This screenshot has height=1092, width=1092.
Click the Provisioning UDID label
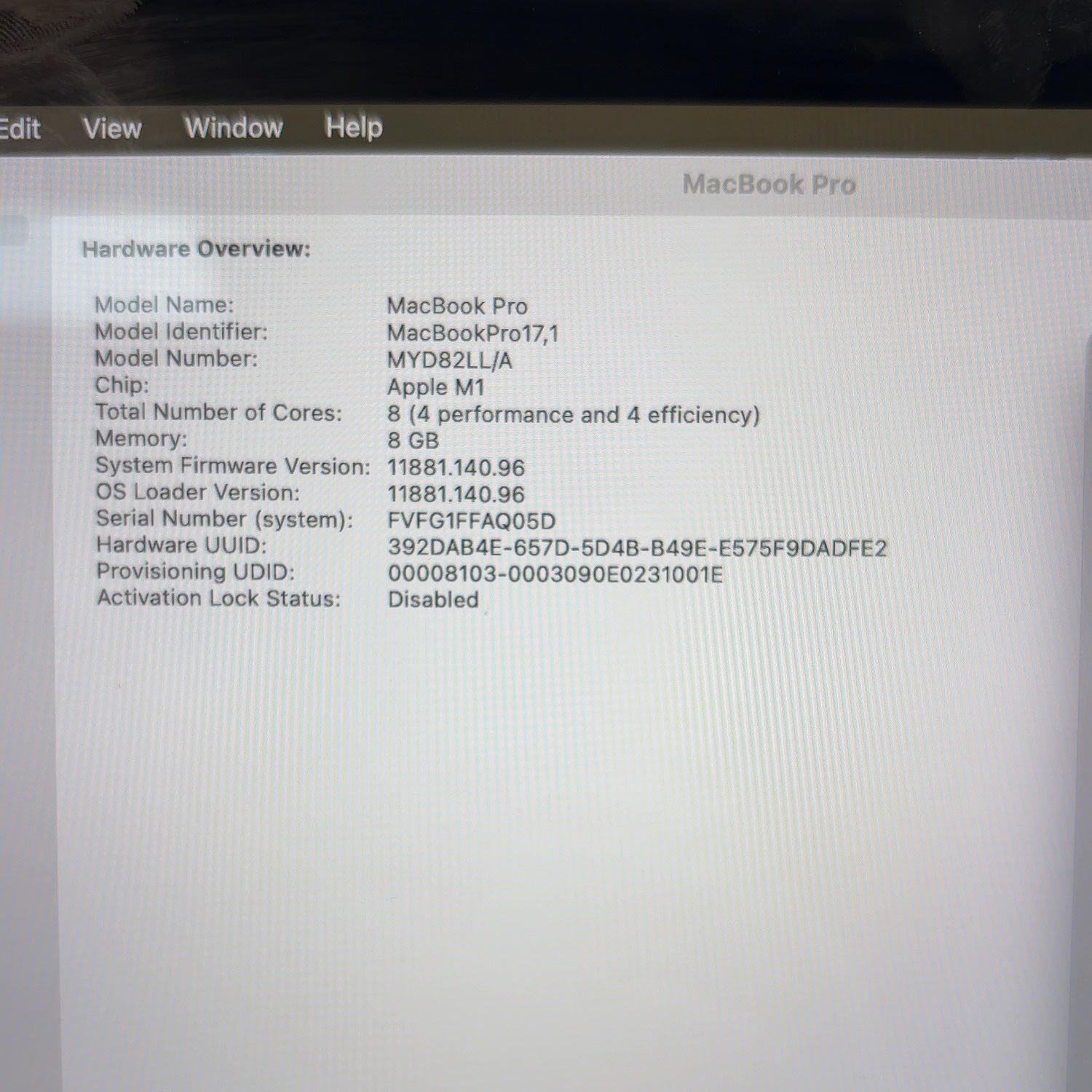(x=195, y=571)
